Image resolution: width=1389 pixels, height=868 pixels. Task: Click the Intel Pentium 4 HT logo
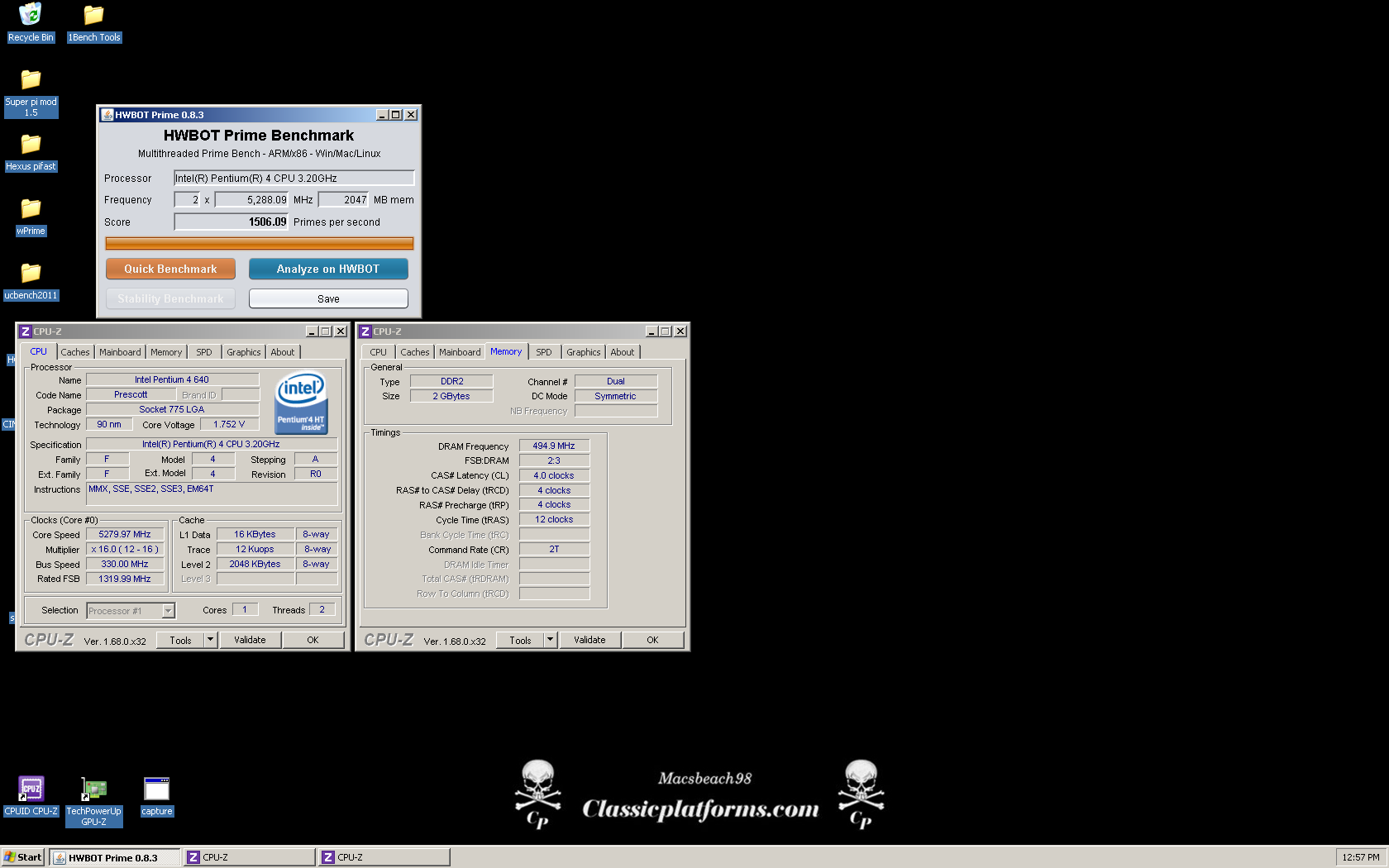tap(301, 403)
